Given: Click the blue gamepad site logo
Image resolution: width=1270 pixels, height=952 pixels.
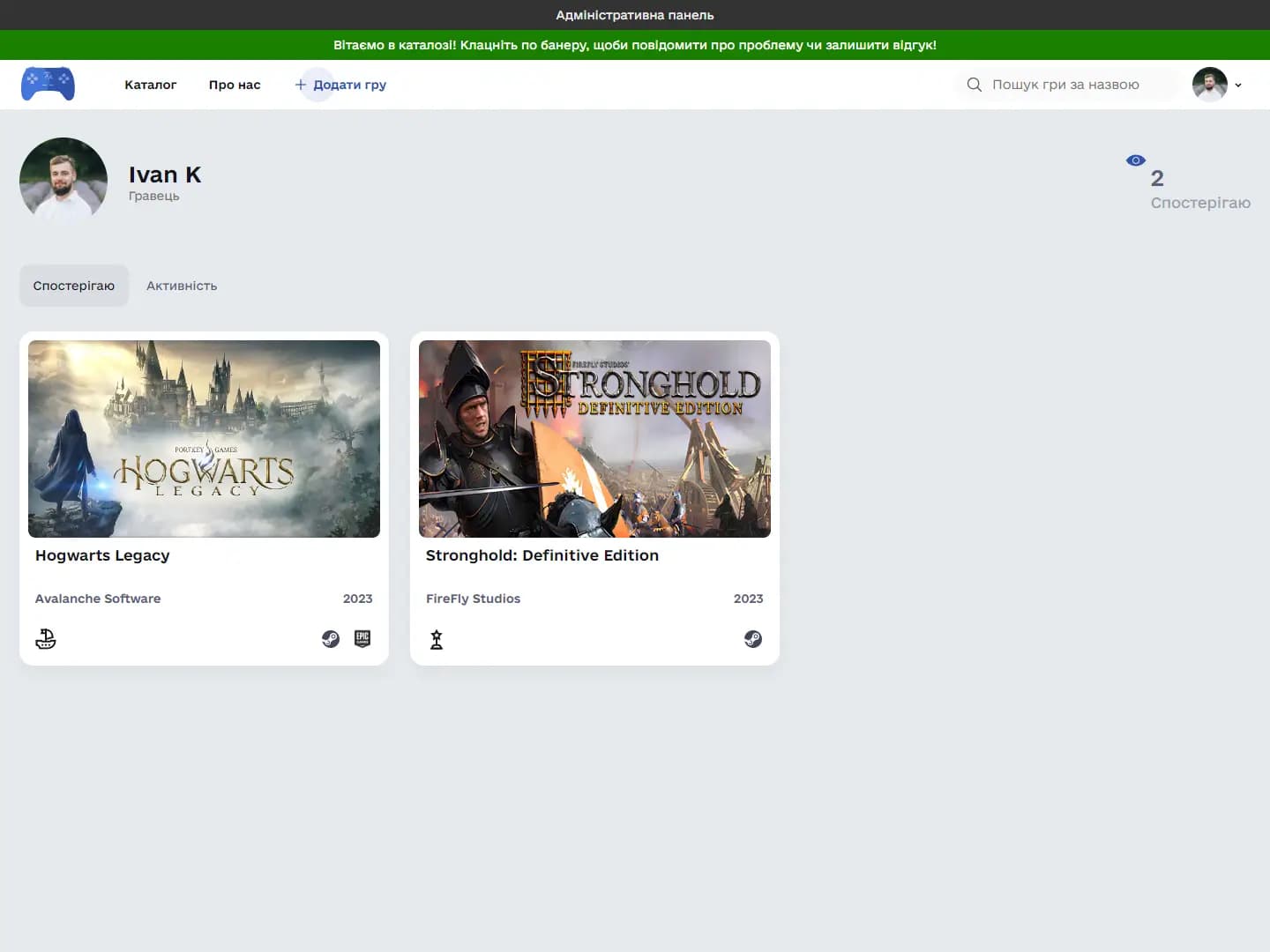Looking at the screenshot, I should 48,85.
